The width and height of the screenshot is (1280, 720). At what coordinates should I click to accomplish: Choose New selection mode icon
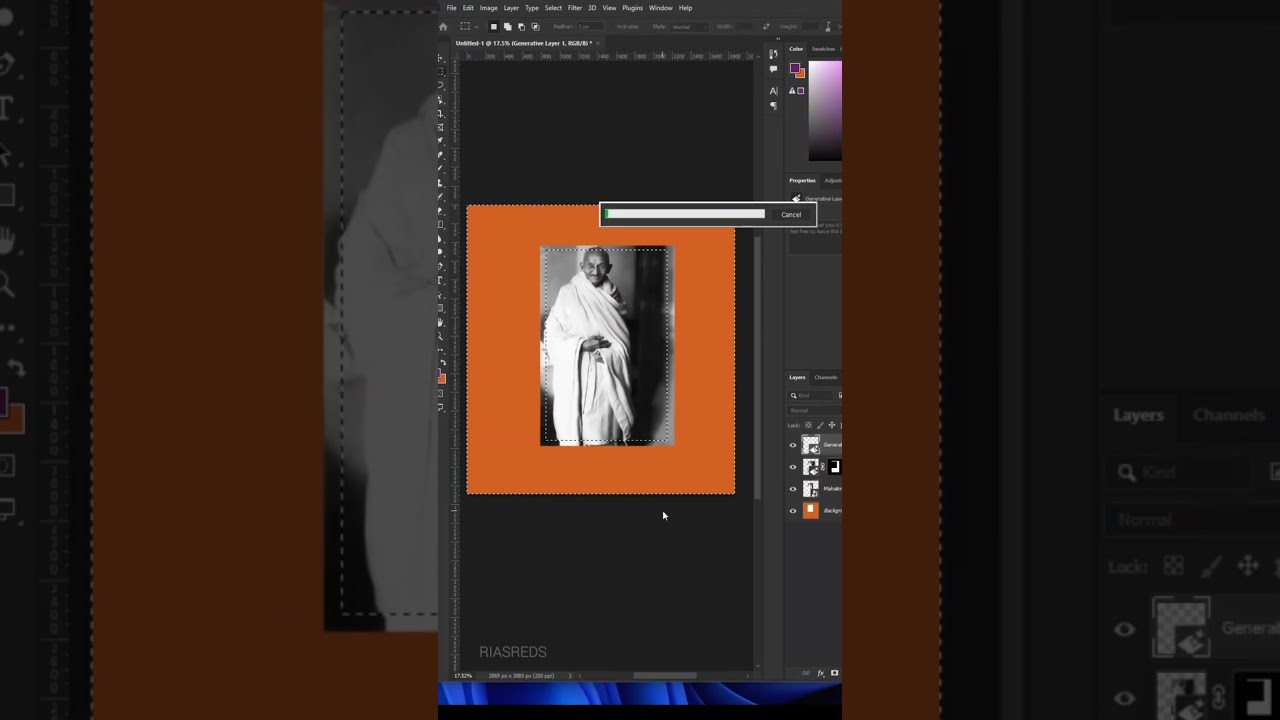tap(494, 27)
